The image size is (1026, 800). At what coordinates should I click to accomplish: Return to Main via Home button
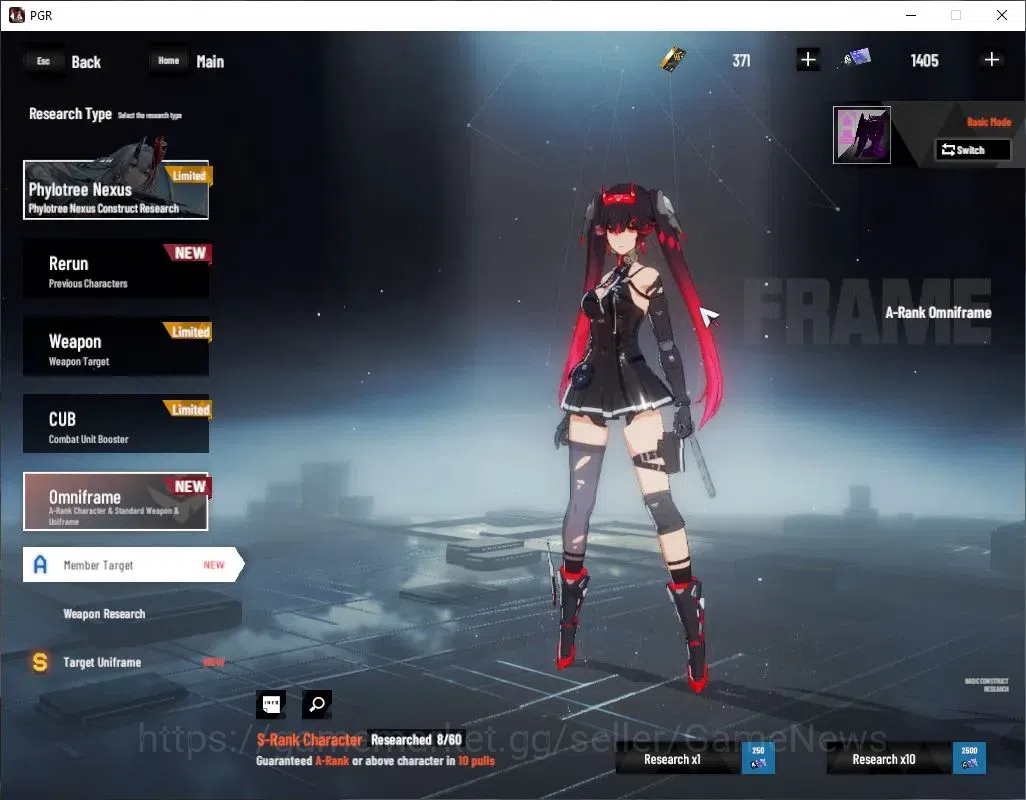(187, 61)
